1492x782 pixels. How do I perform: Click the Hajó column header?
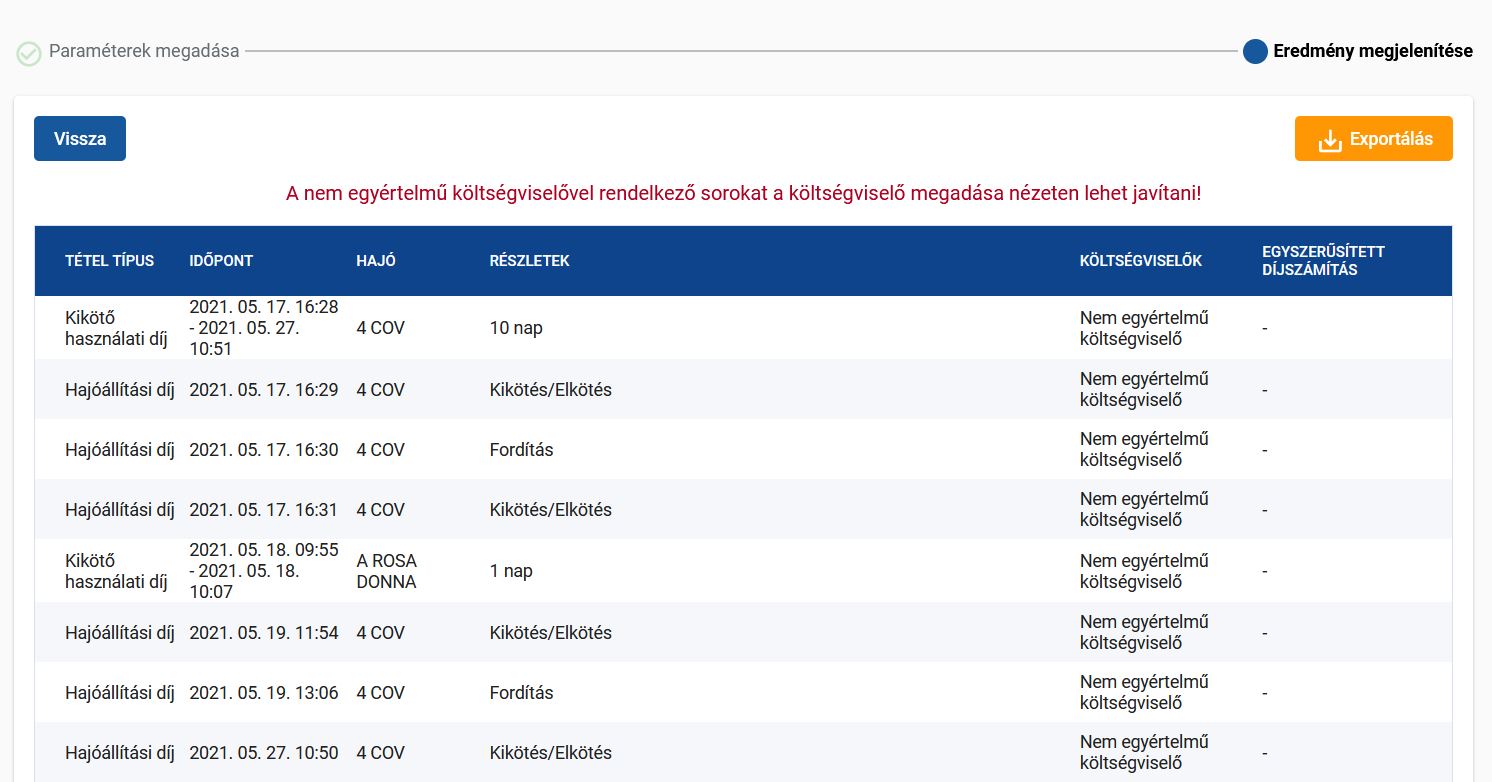(x=376, y=260)
